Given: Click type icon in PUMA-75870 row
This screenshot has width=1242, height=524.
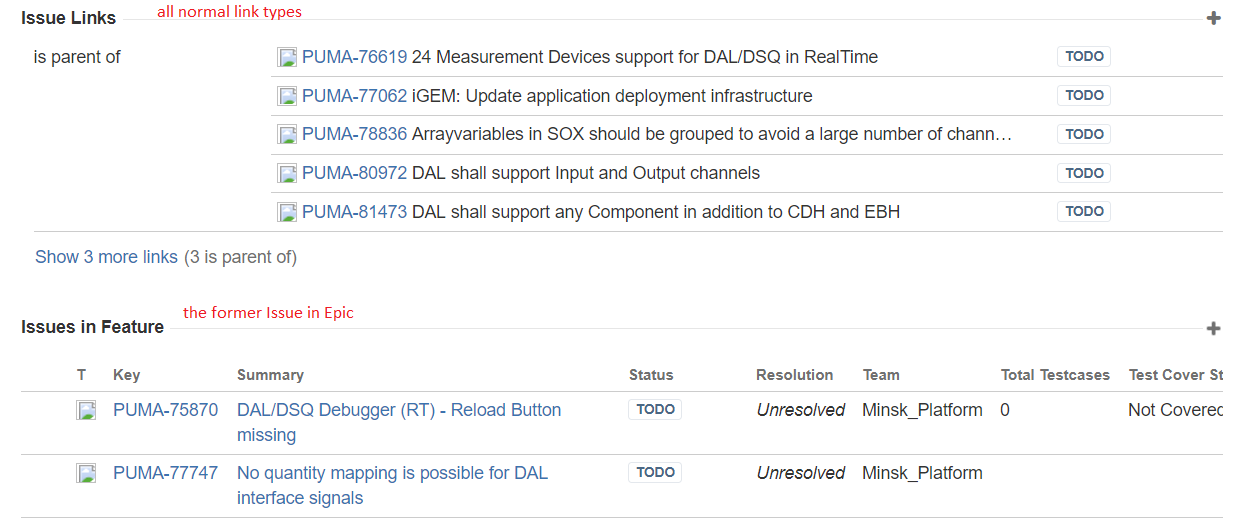Looking at the screenshot, I should [x=86, y=410].
